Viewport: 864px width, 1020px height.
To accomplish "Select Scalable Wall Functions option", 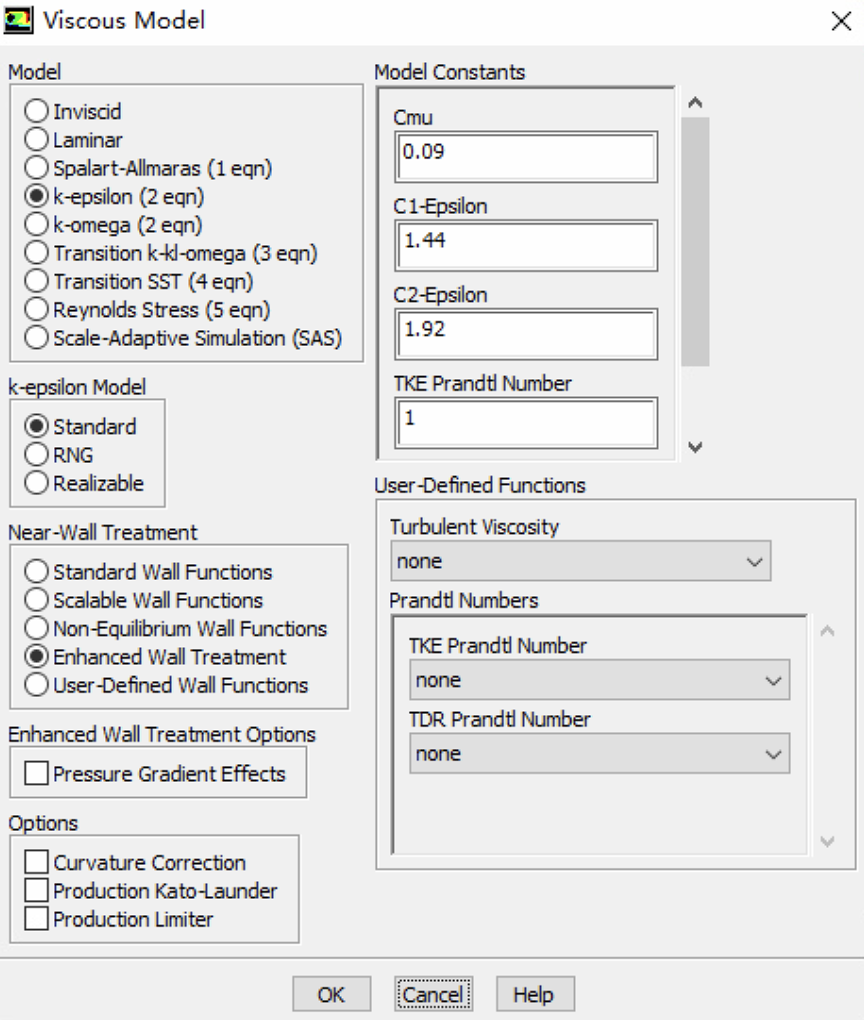I will (37, 601).
